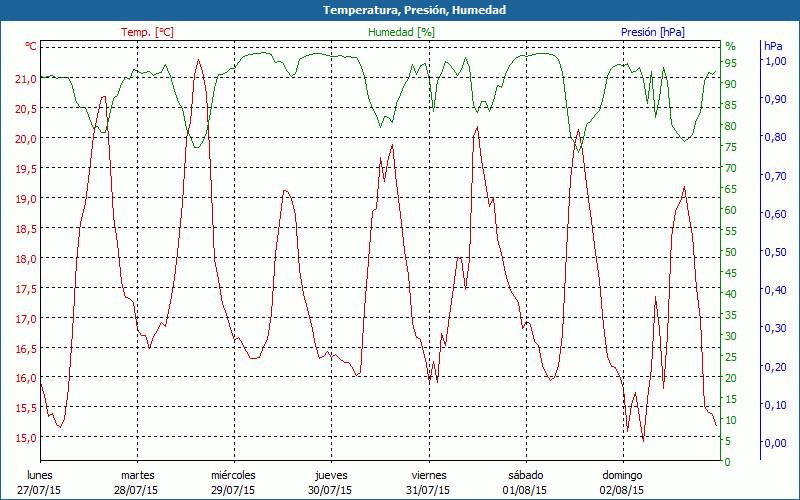
Task: Click the date '29/07/15'
Action: point(233,490)
